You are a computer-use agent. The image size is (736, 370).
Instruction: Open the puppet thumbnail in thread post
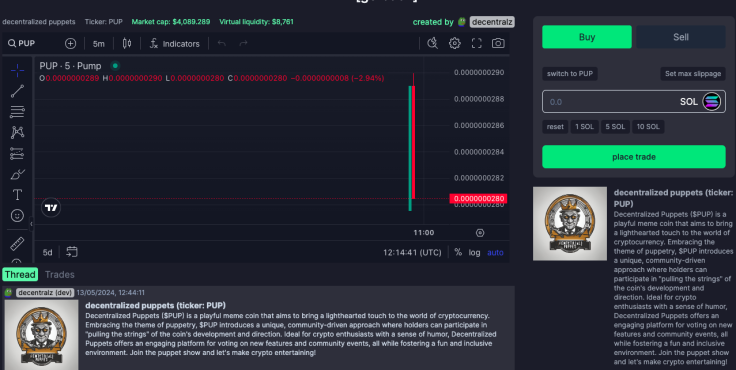pyautogui.click(x=41, y=335)
